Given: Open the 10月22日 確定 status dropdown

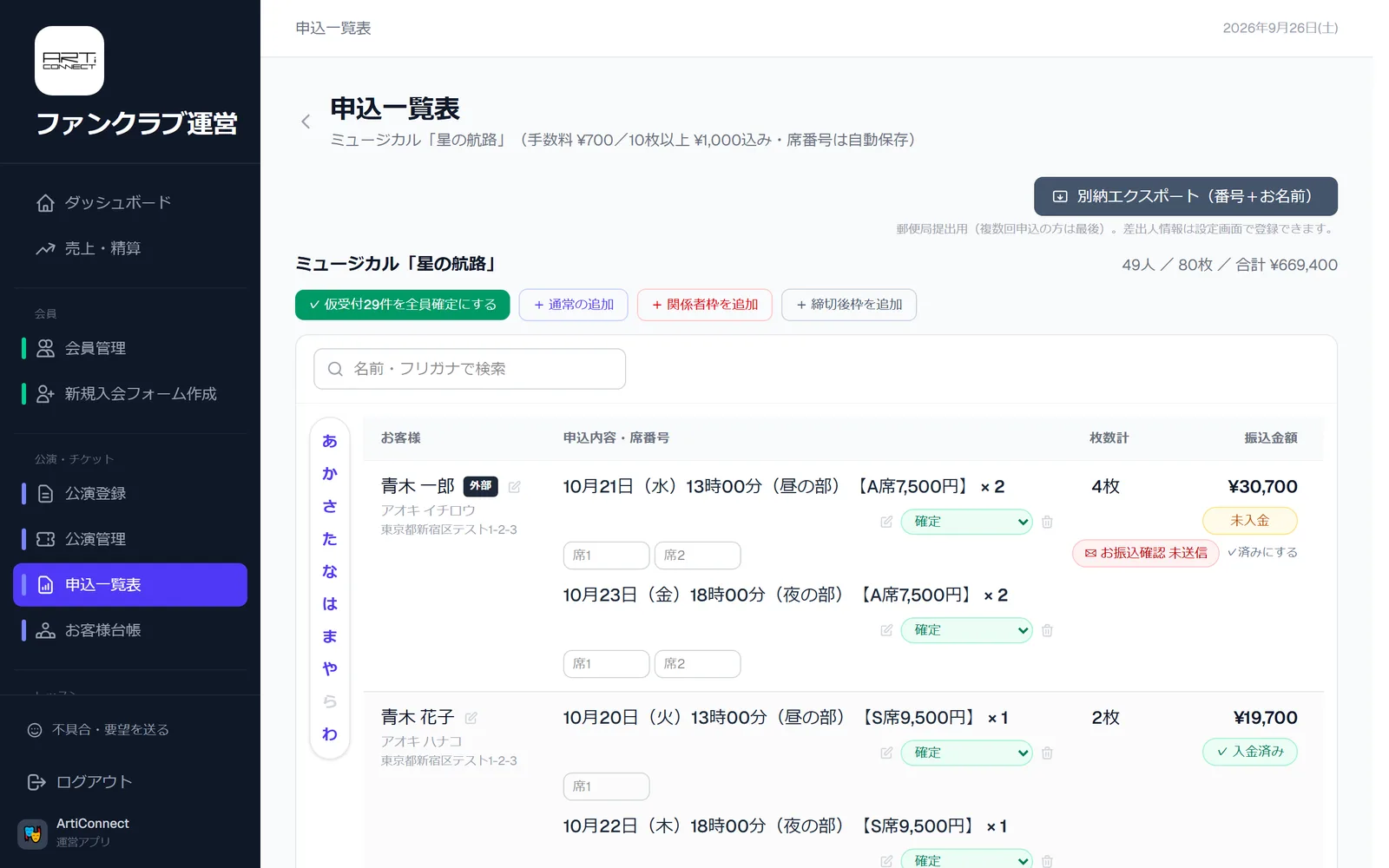Looking at the screenshot, I should pos(966,859).
